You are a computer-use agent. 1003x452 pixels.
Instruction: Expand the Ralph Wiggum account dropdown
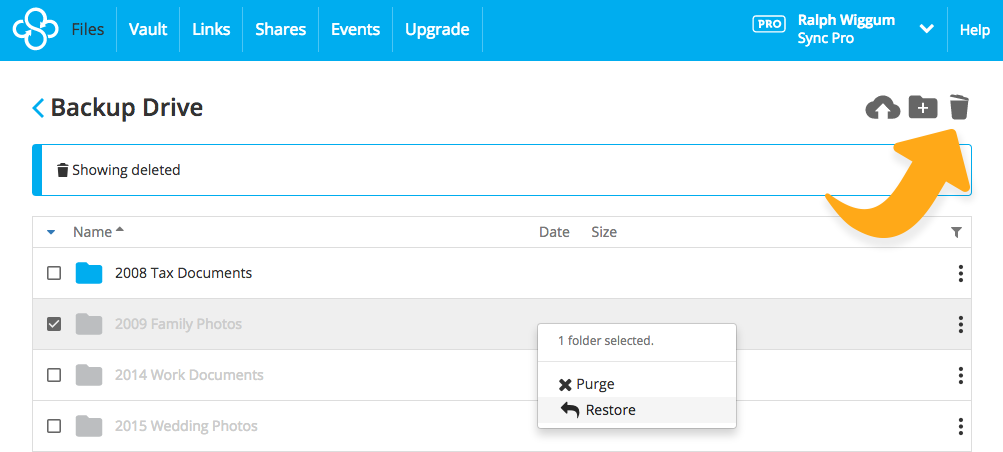[x=925, y=30]
